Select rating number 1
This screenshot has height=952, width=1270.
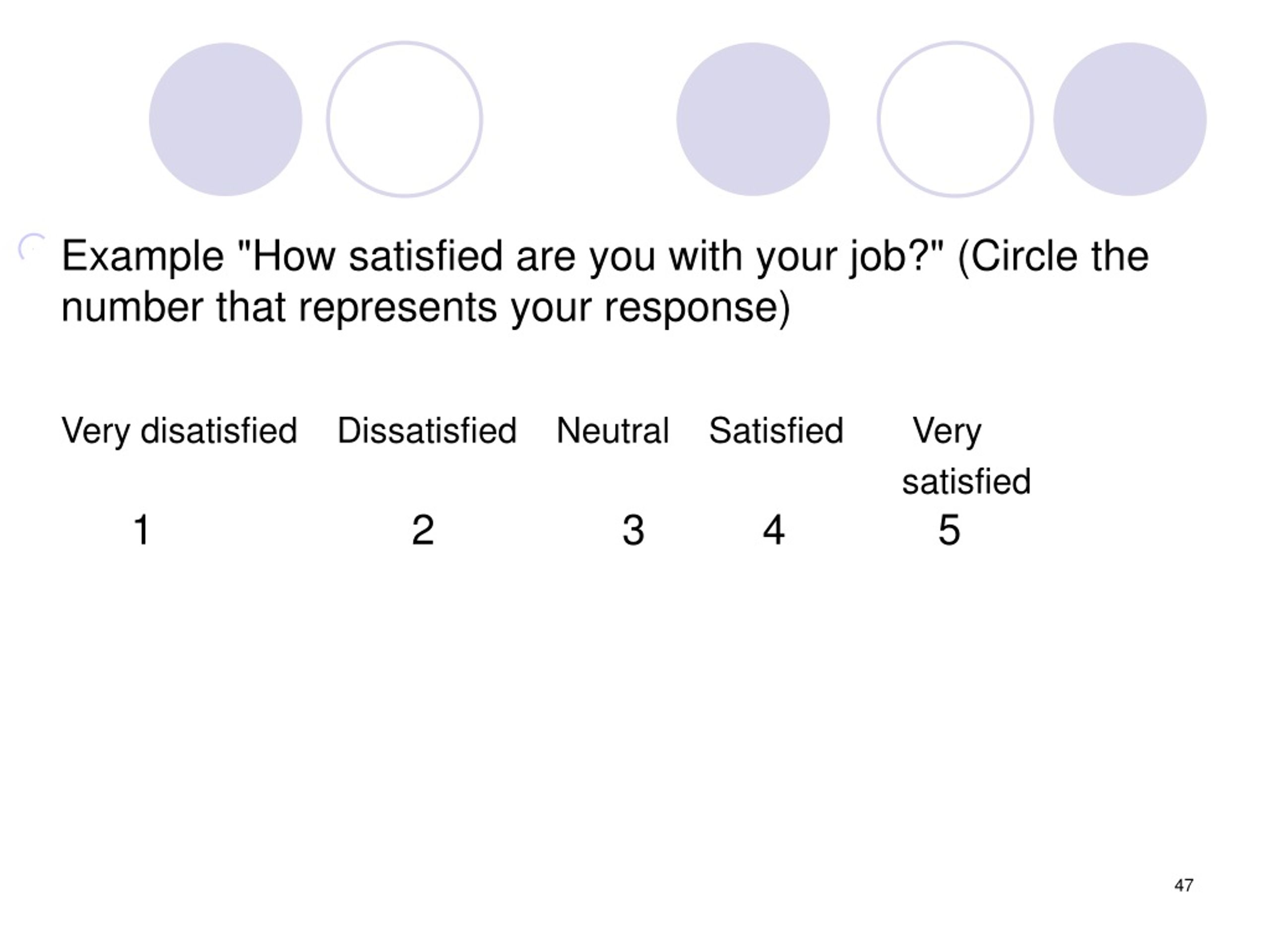tap(142, 530)
